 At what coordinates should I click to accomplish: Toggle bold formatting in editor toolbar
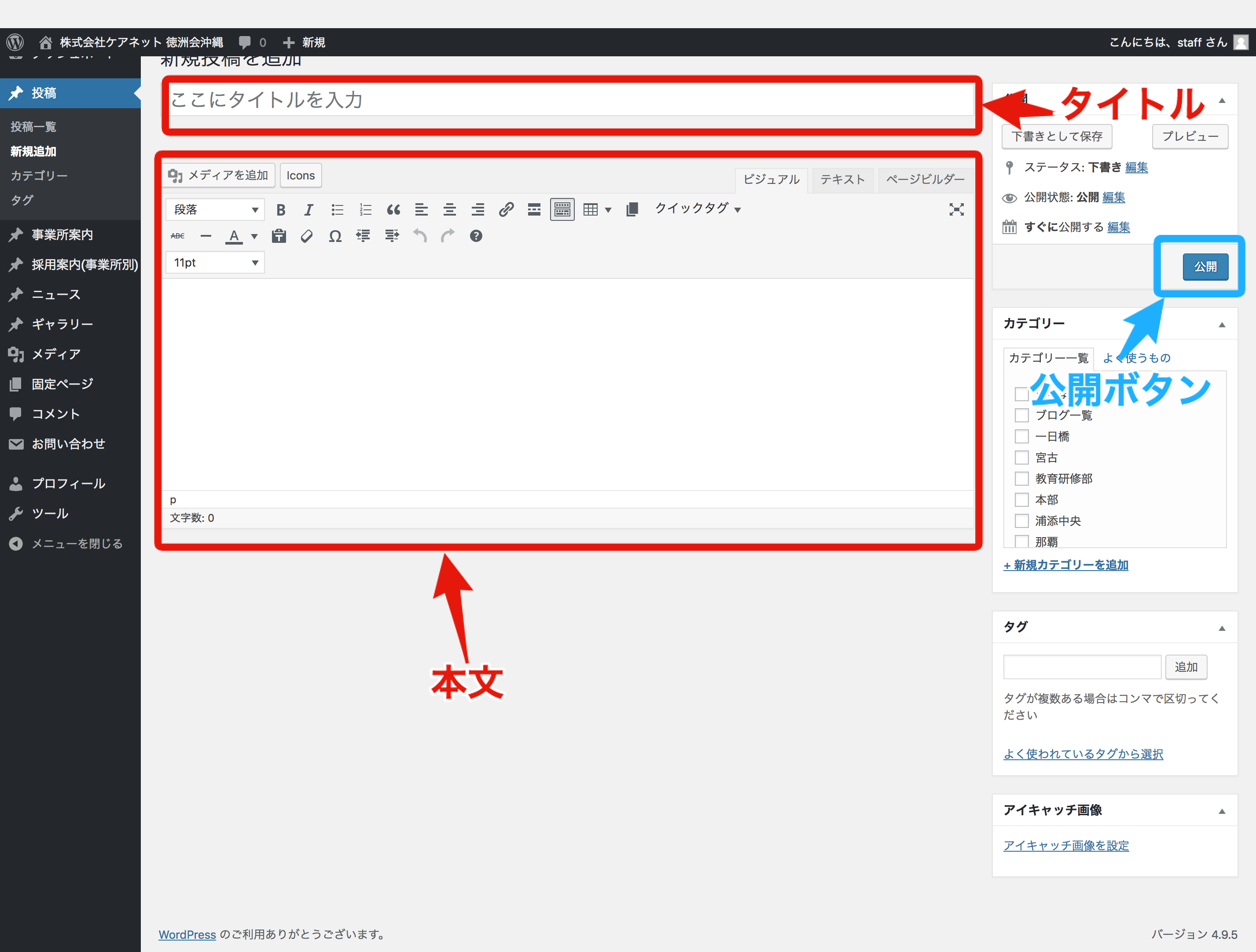tap(280, 210)
